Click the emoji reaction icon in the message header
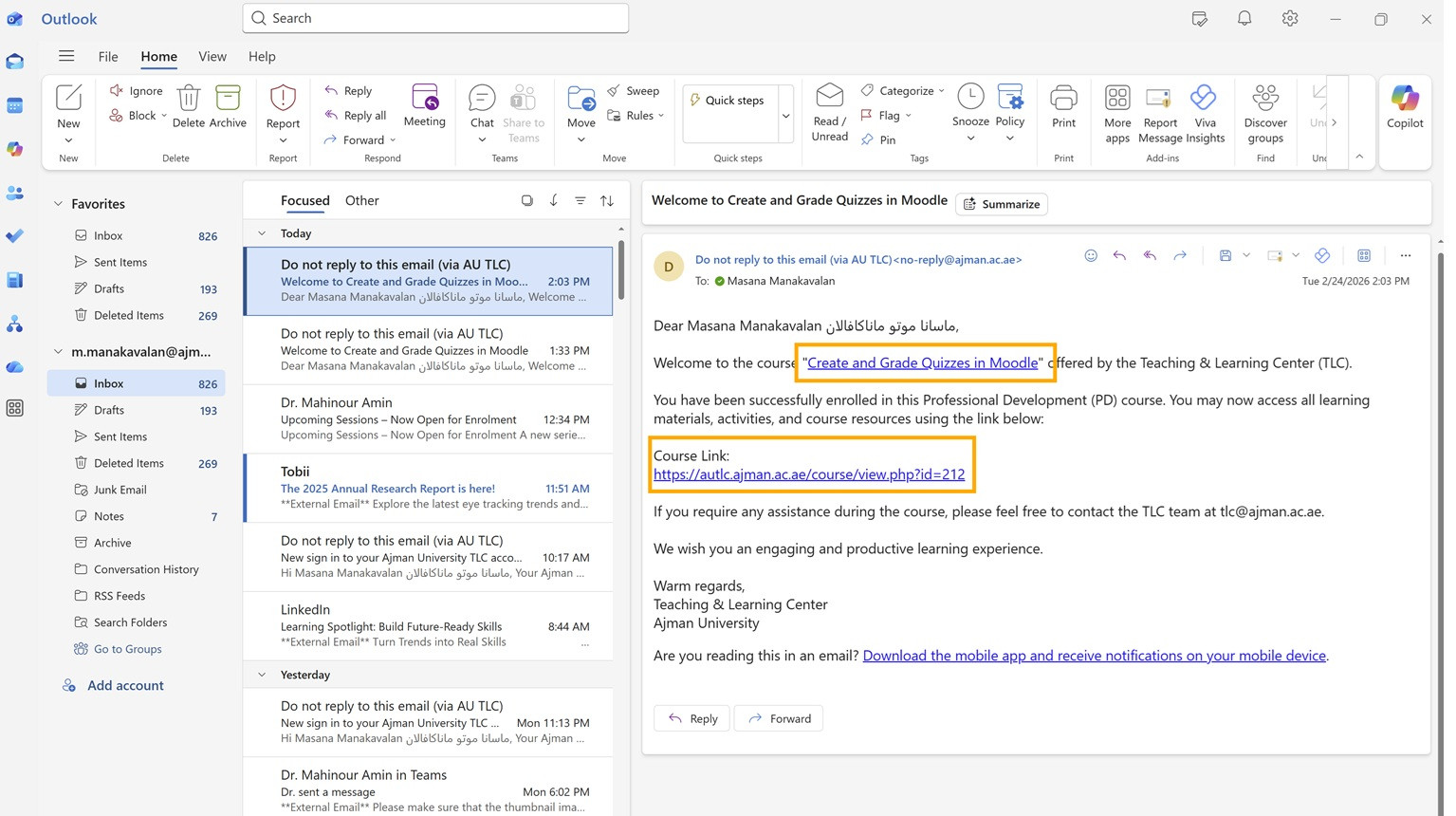Viewport: 1456px width, 816px height. point(1091,255)
